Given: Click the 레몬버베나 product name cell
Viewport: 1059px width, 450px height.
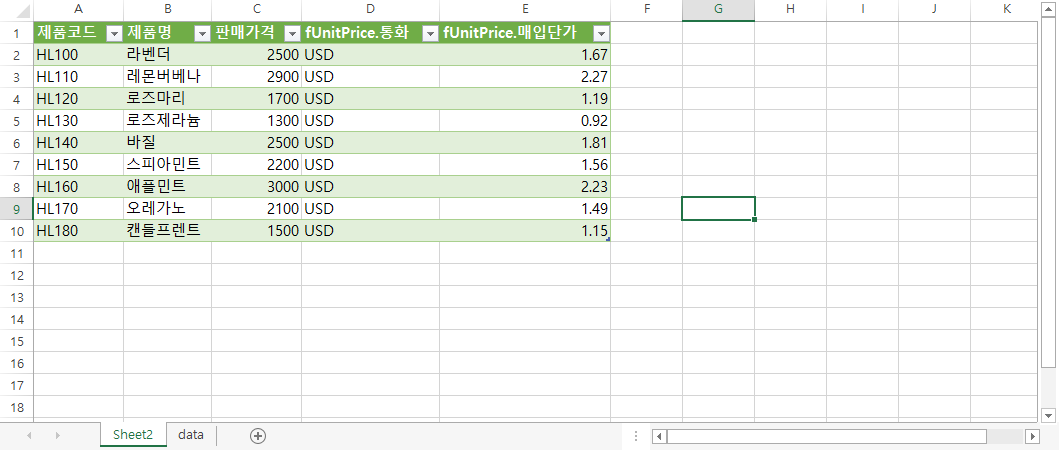Looking at the screenshot, I should (x=167, y=76).
